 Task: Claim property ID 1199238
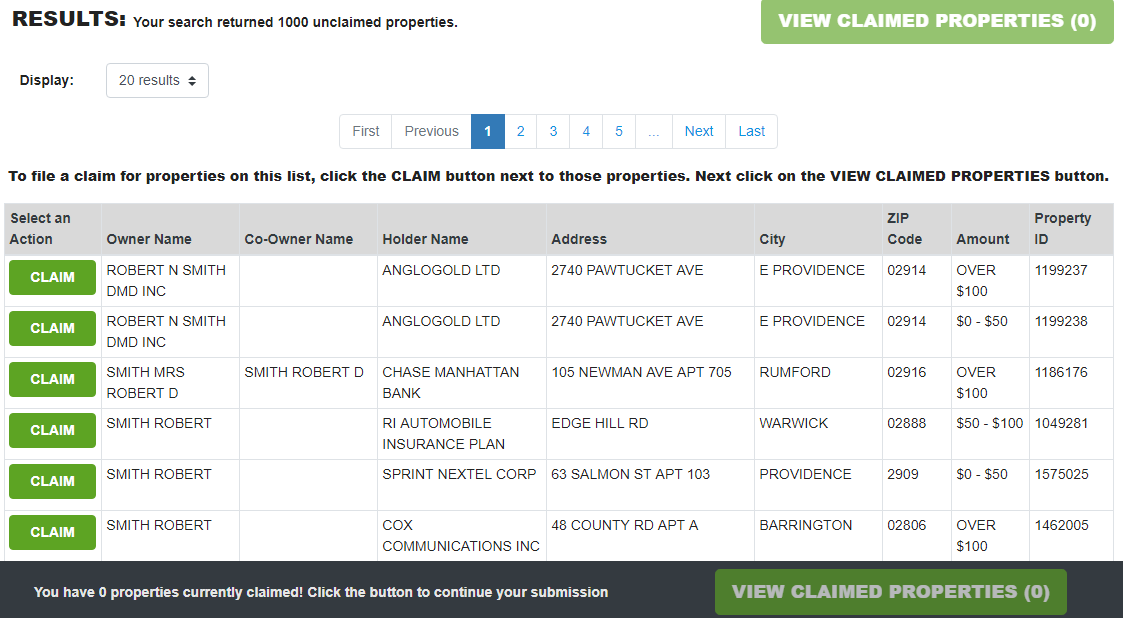click(52, 328)
